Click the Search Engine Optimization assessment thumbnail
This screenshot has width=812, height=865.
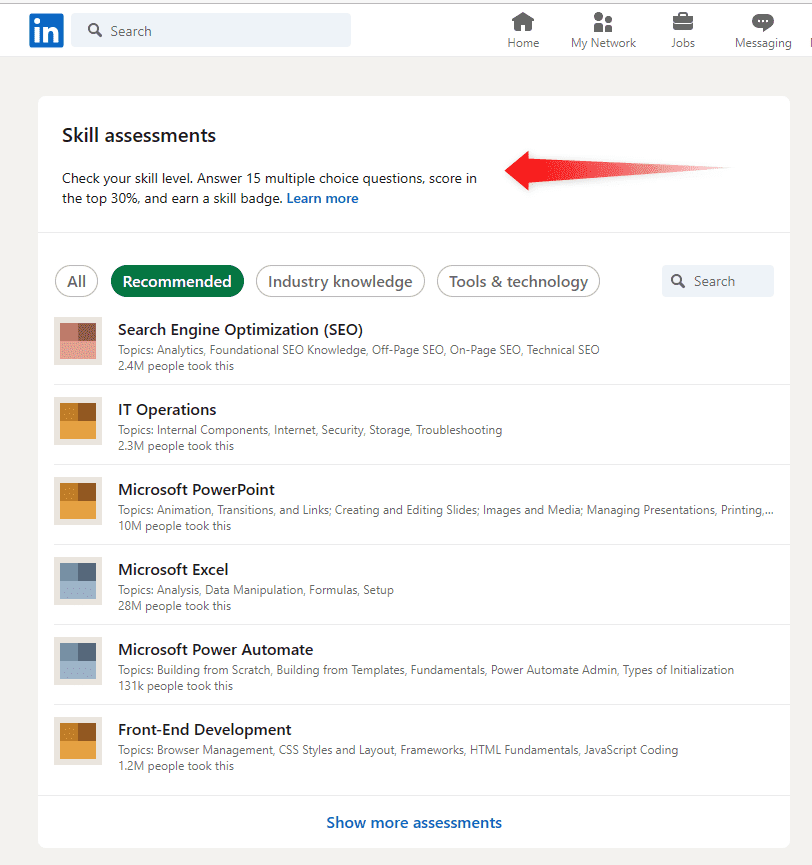(78, 341)
